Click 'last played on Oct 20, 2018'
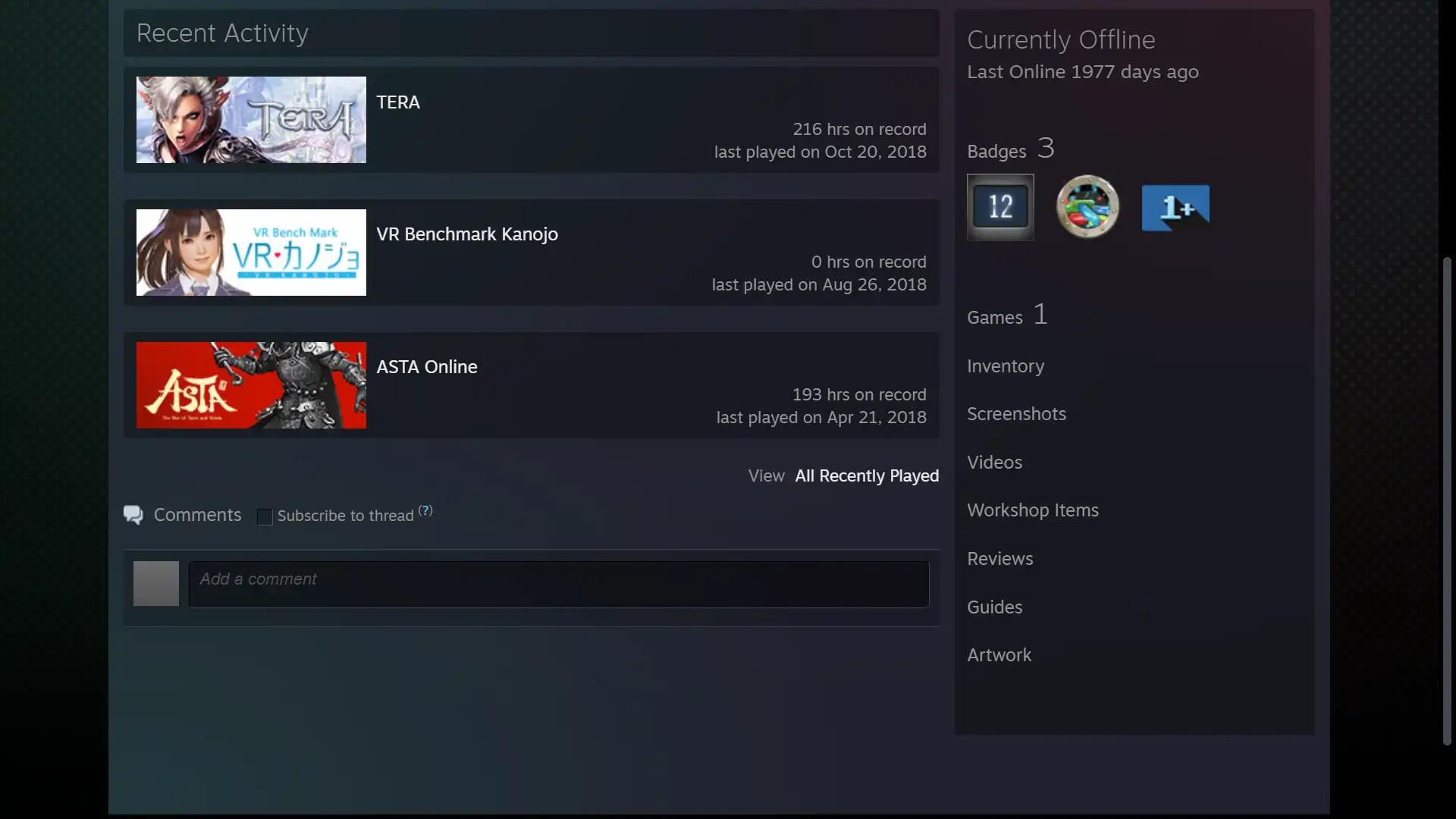Image resolution: width=1456 pixels, height=819 pixels. pyautogui.click(x=820, y=152)
